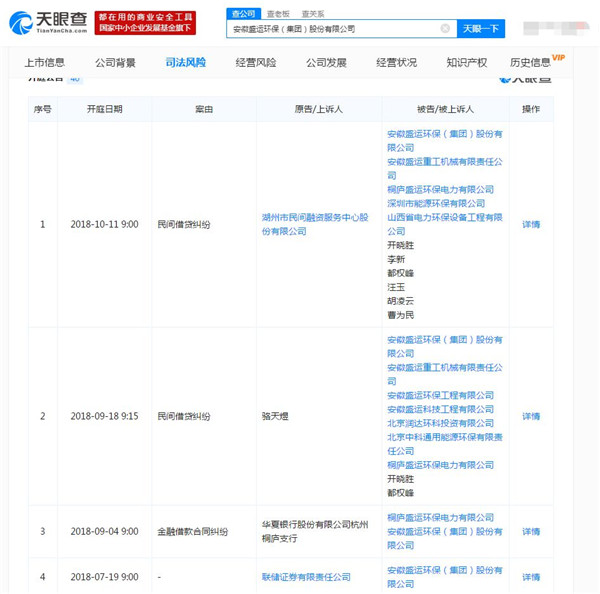Open the 经营风险 navigation tab
600x594 pixels.
[256, 63]
